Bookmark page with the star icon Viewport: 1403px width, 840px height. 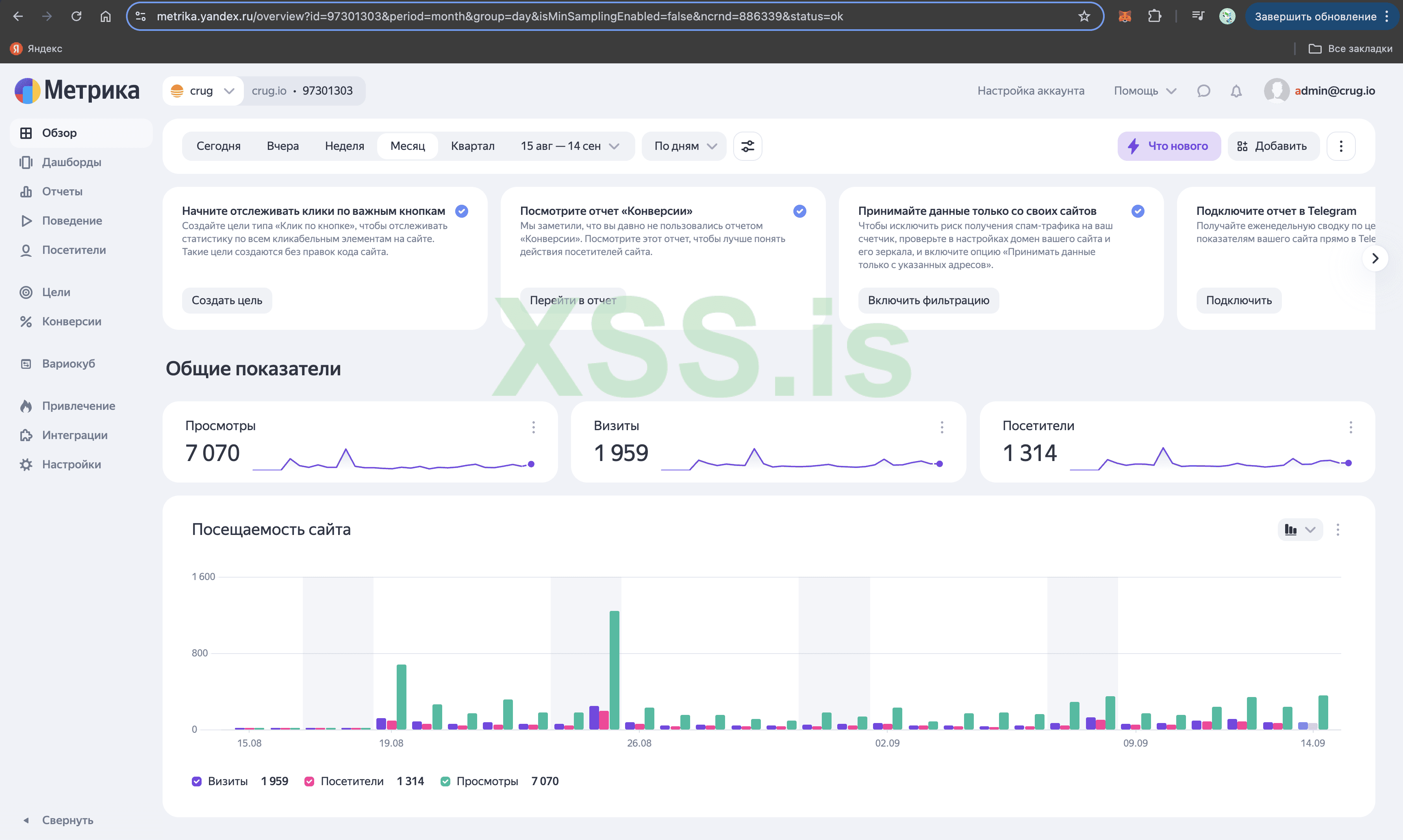coord(1084,16)
